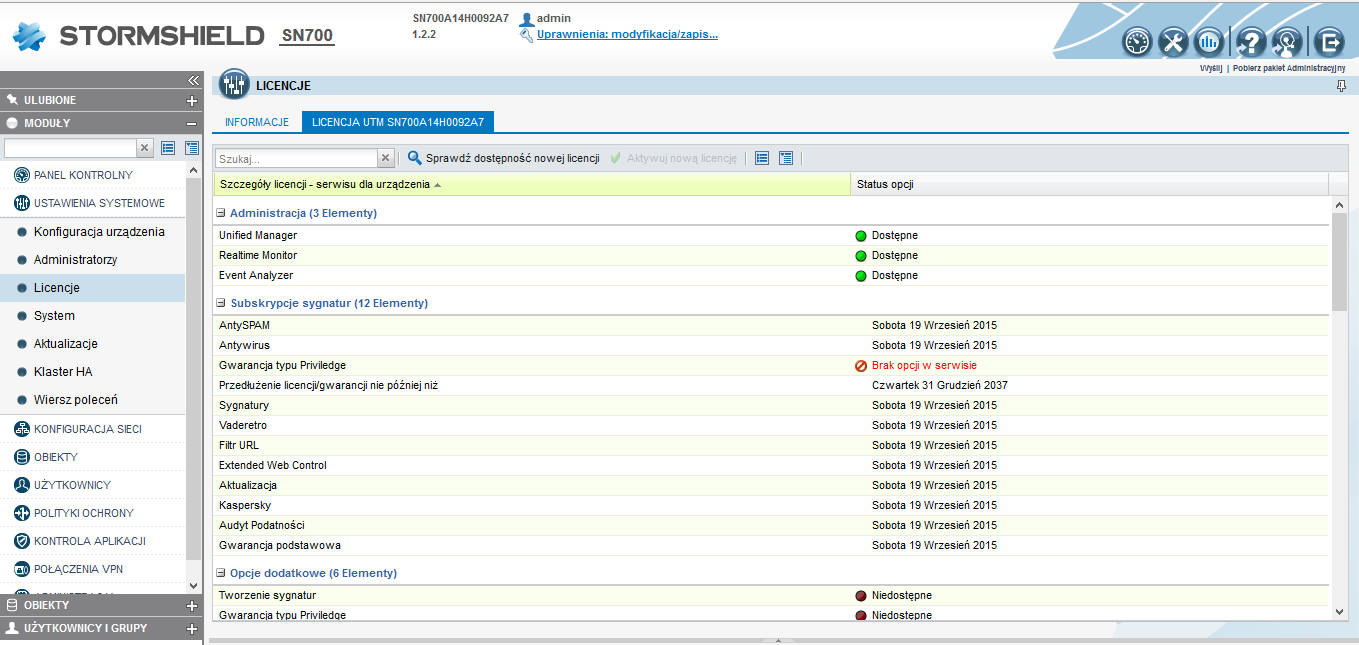Expand the Użytkownicy i grupy panel
Image resolution: width=1359 pixels, height=645 pixels.
pyautogui.click(x=192, y=629)
